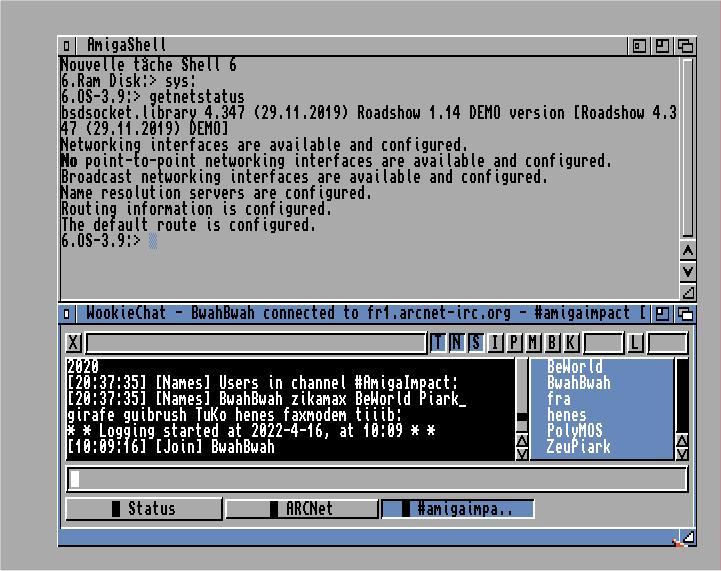Select PolyMOS in the nick list
Screen dimensions: 721x571
point(574,431)
